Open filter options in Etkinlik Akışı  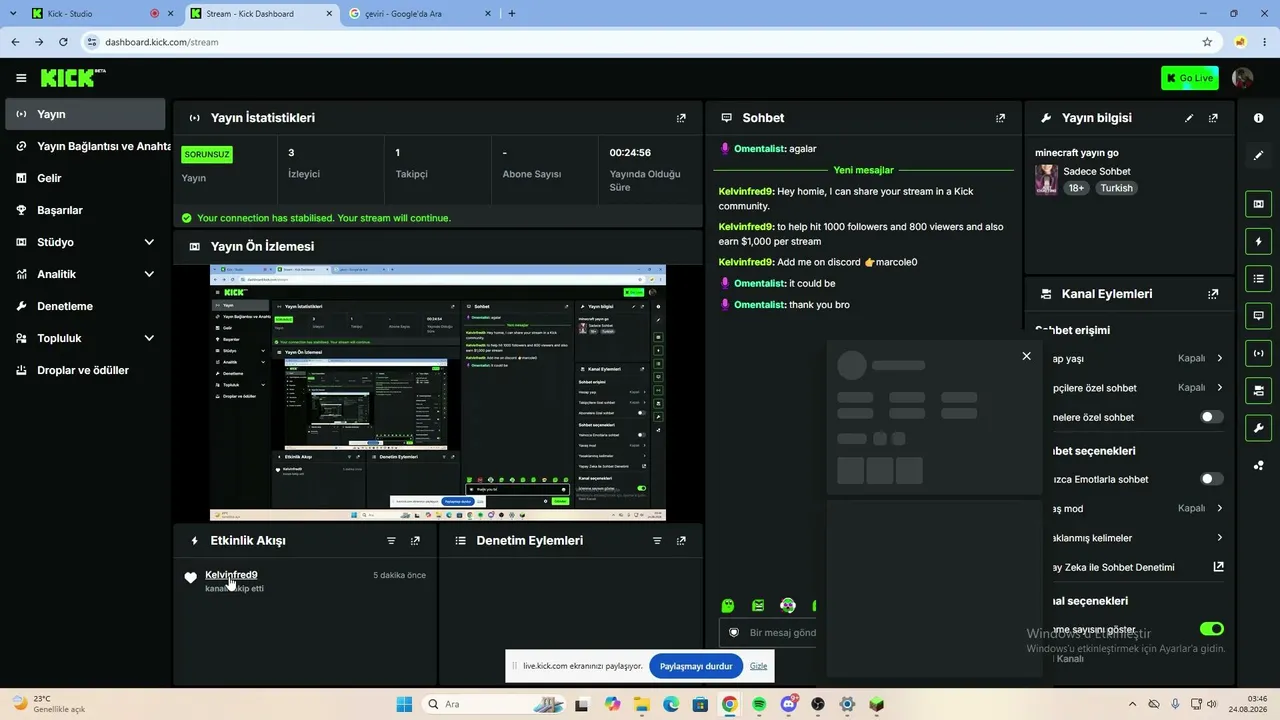391,541
